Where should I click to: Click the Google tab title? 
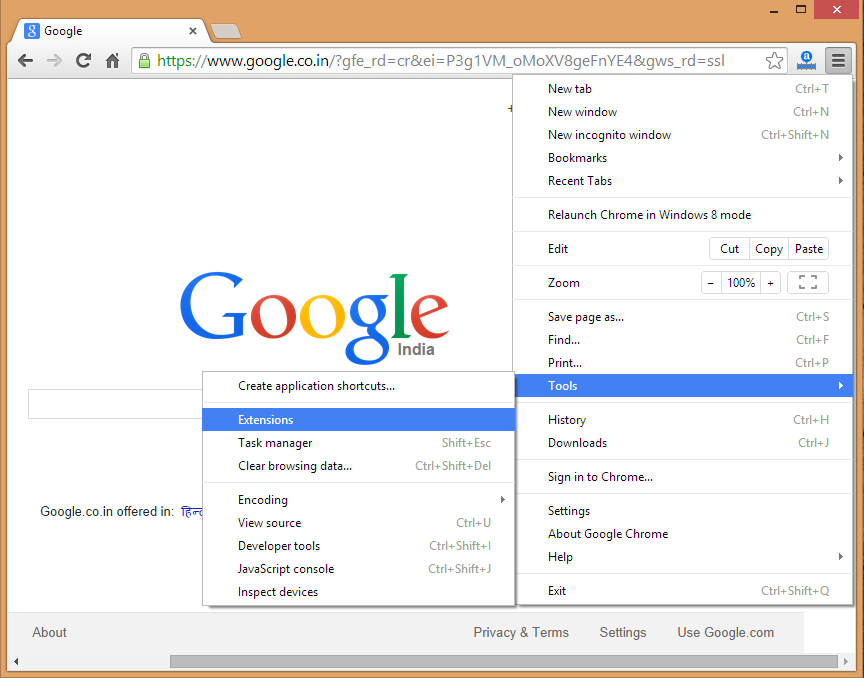(x=63, y=31)
